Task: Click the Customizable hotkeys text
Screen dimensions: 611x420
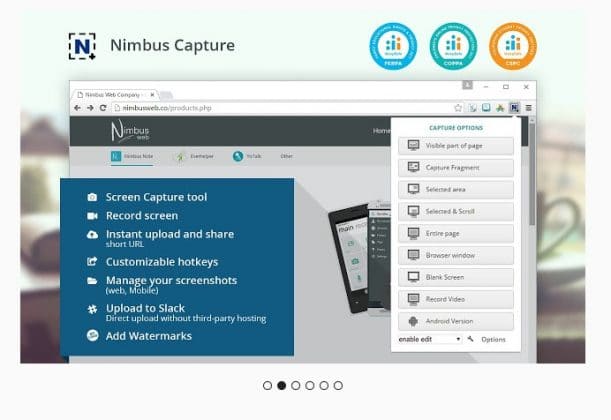Action: tap(162, 262)
